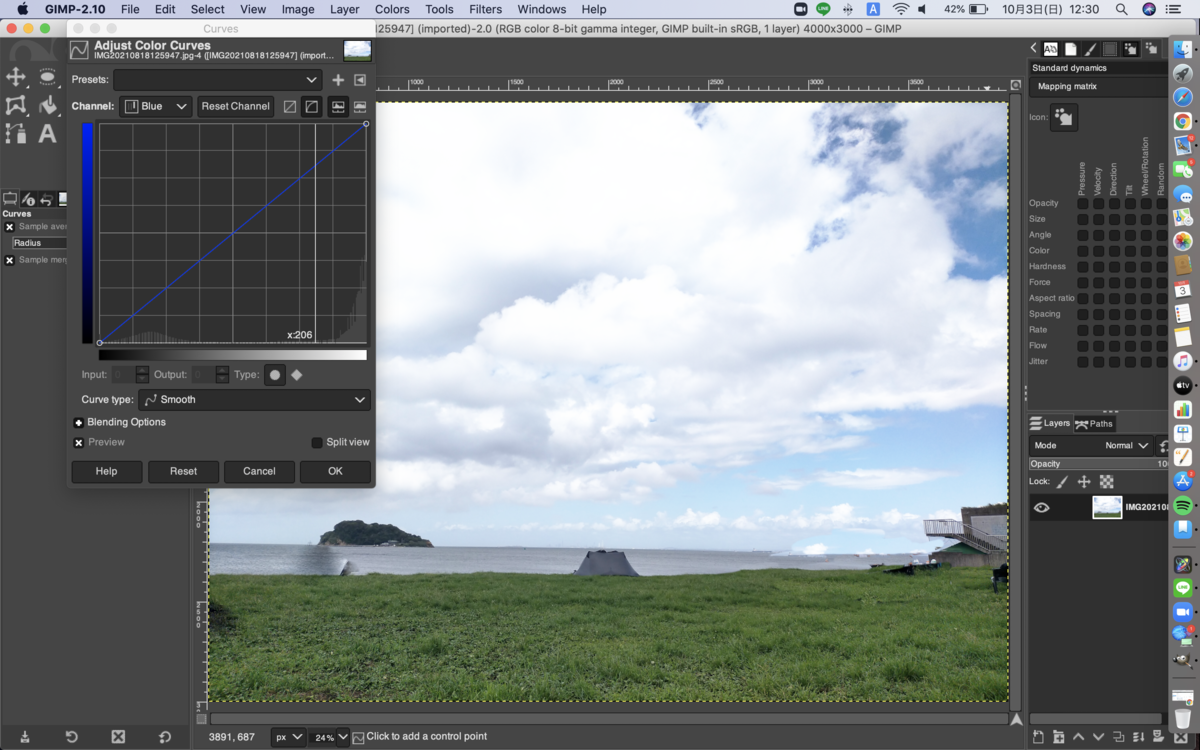Open the presets menu arrow icon
Screen dimensions: 1200x750
click(x=360, y=80)
